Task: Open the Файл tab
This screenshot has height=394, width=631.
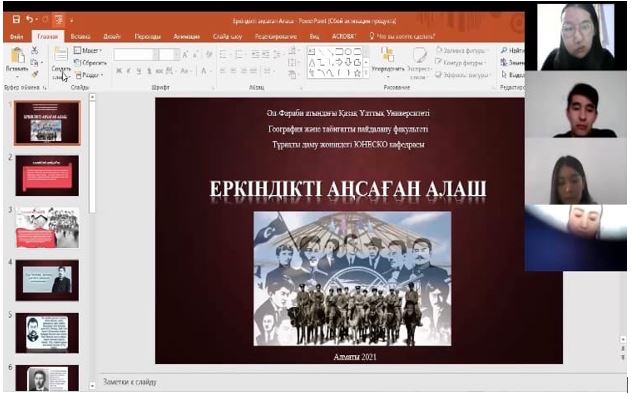Action: tap(16, 36)
